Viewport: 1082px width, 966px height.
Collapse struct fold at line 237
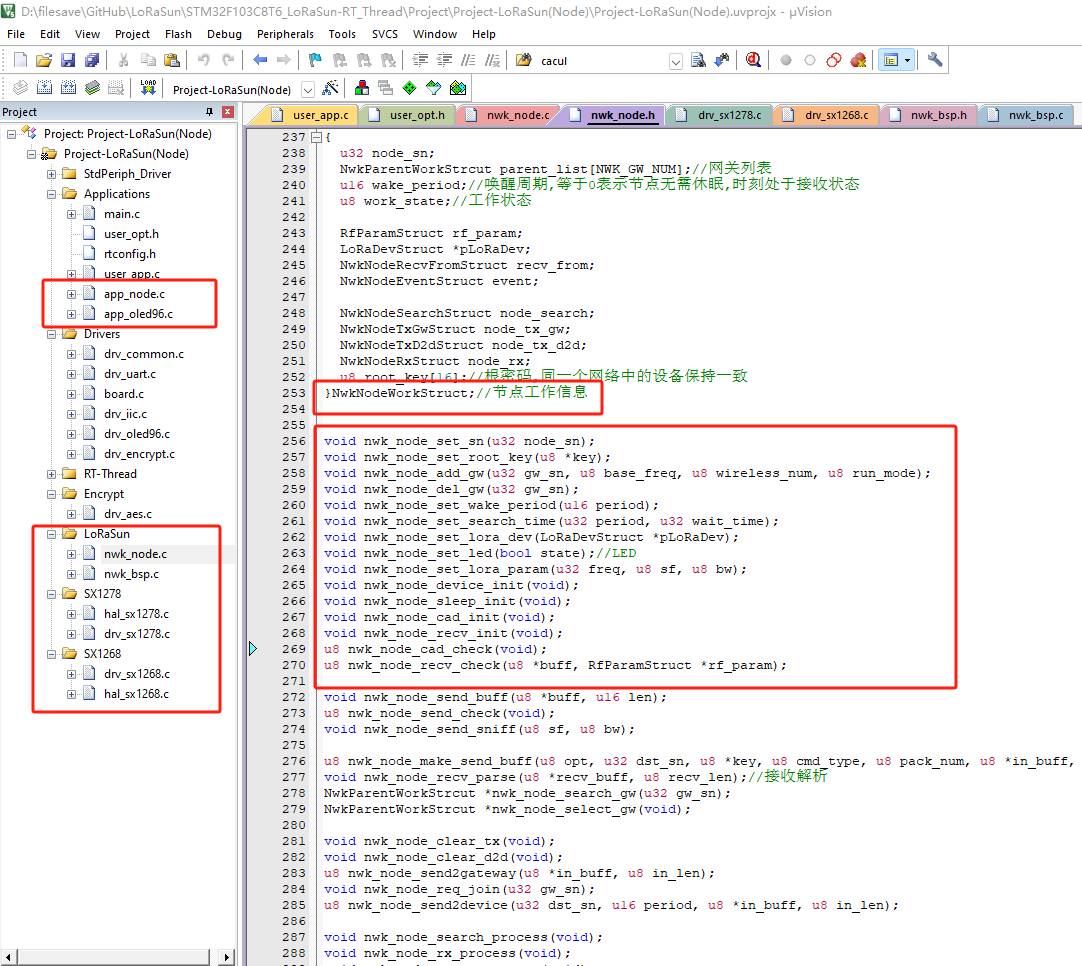tap(316, 137)
